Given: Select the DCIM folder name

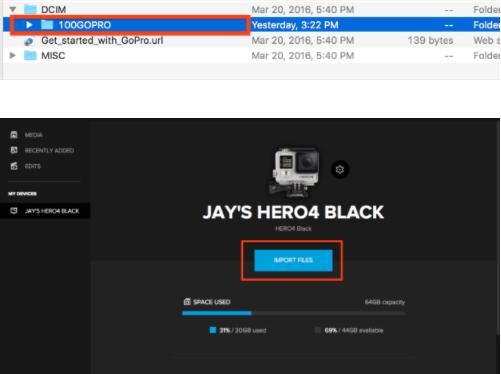Looking at the screenshot, I should (x=53, y=10).
